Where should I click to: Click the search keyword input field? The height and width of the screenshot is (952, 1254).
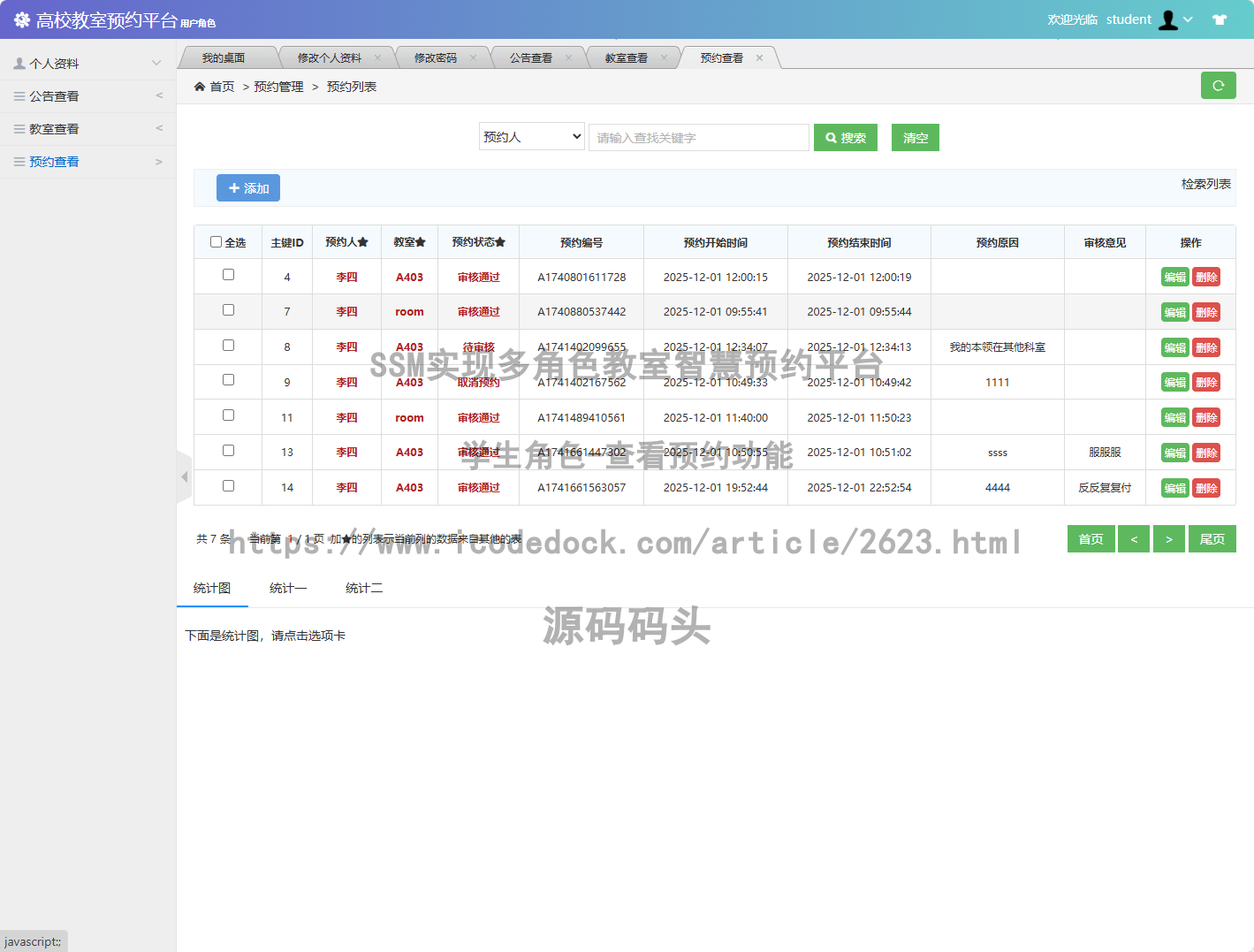(x=698, y=138)
